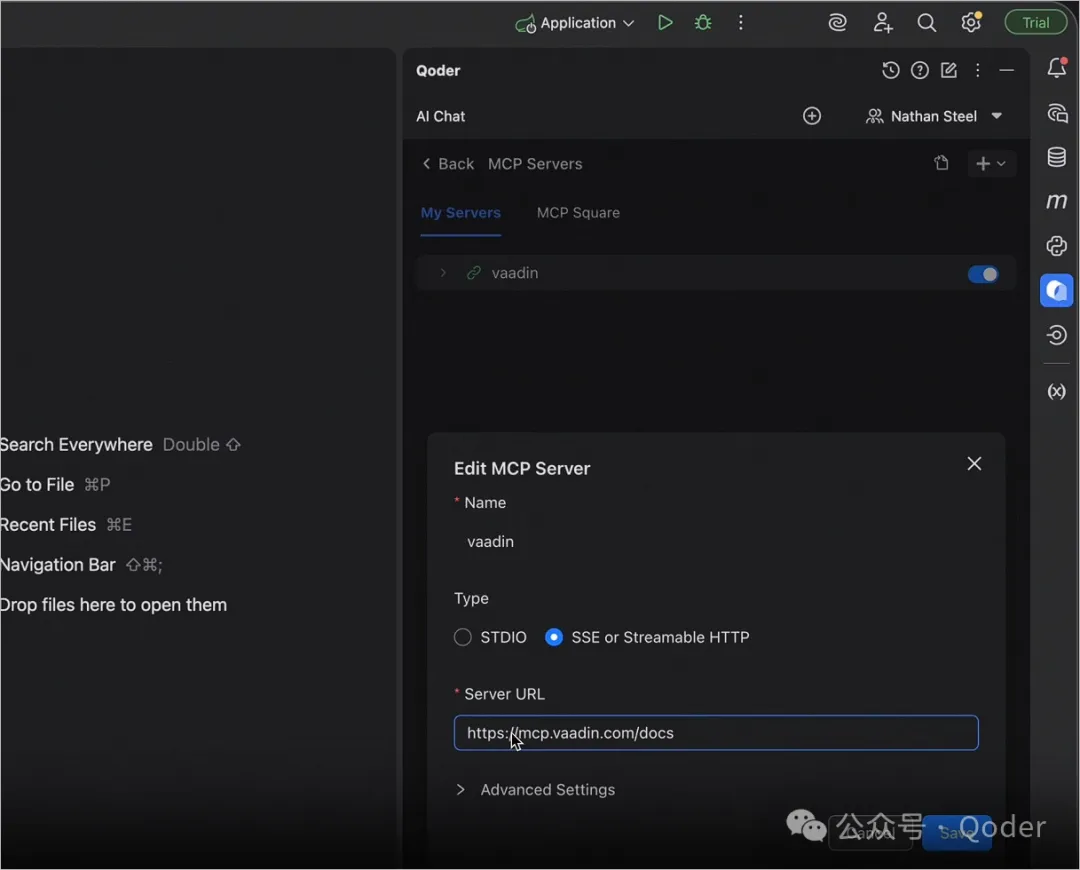Open Search Everywhere magnifier icon
1080x870 pixels.
[926, 23]
